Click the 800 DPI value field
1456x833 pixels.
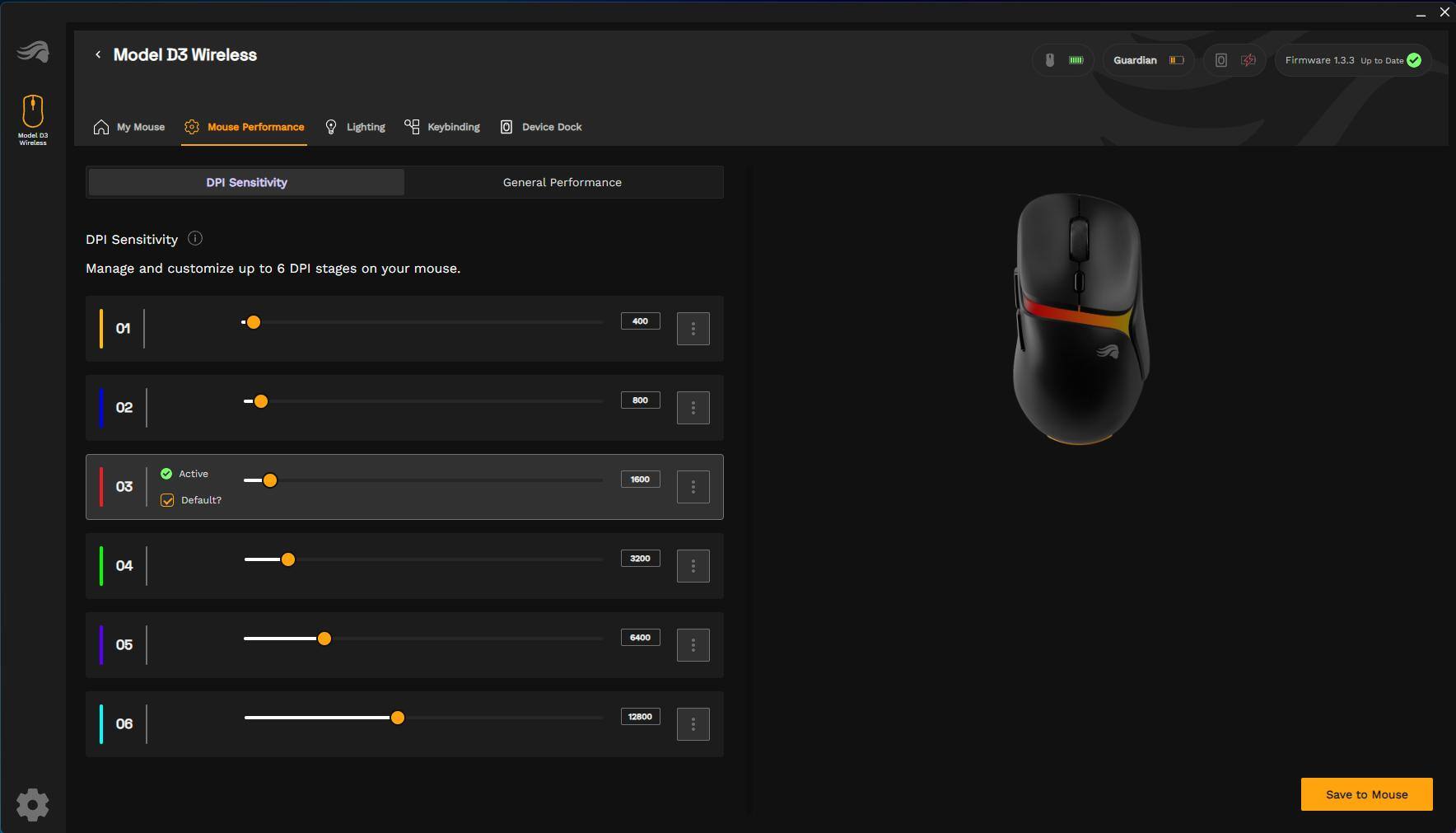[x=640, y=400]
